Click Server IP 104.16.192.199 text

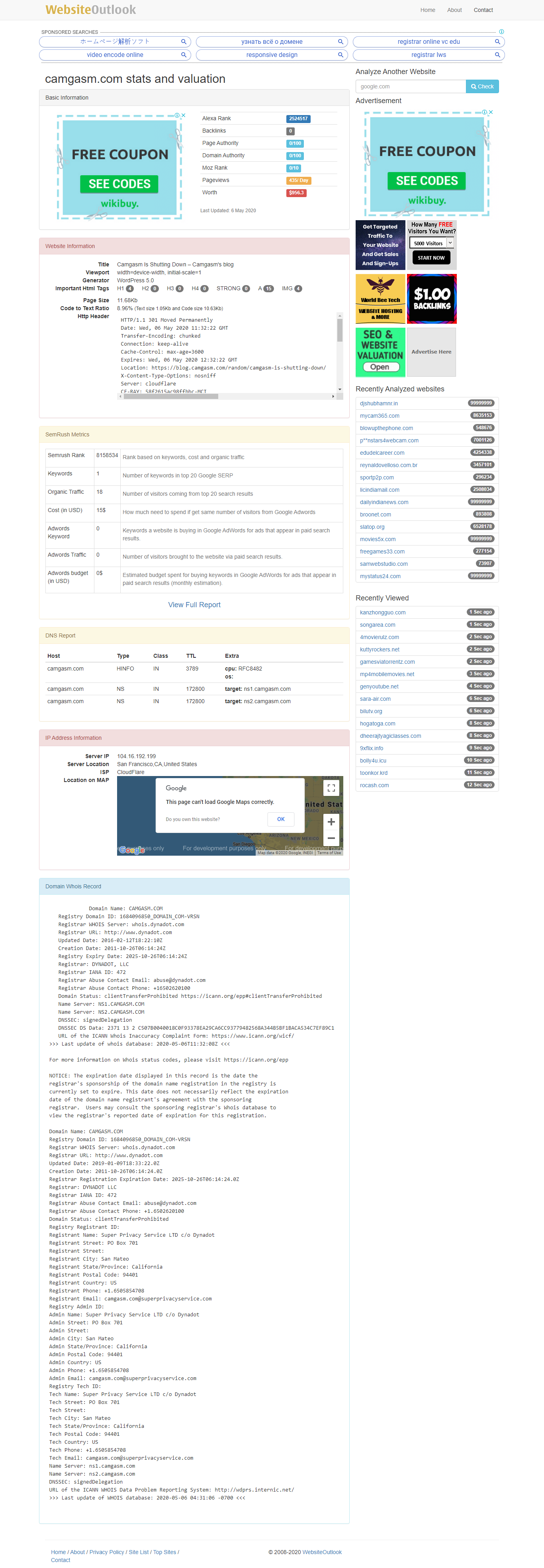[136, 756]
